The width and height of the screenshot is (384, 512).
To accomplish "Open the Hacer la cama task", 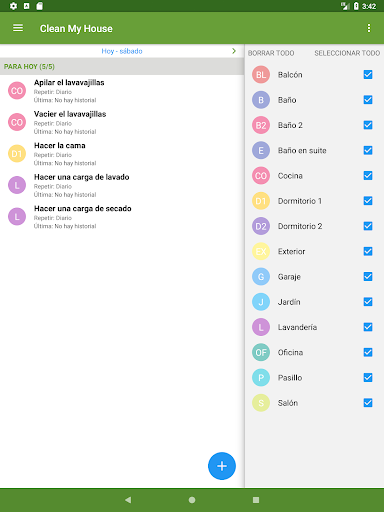I will [122, 154].
